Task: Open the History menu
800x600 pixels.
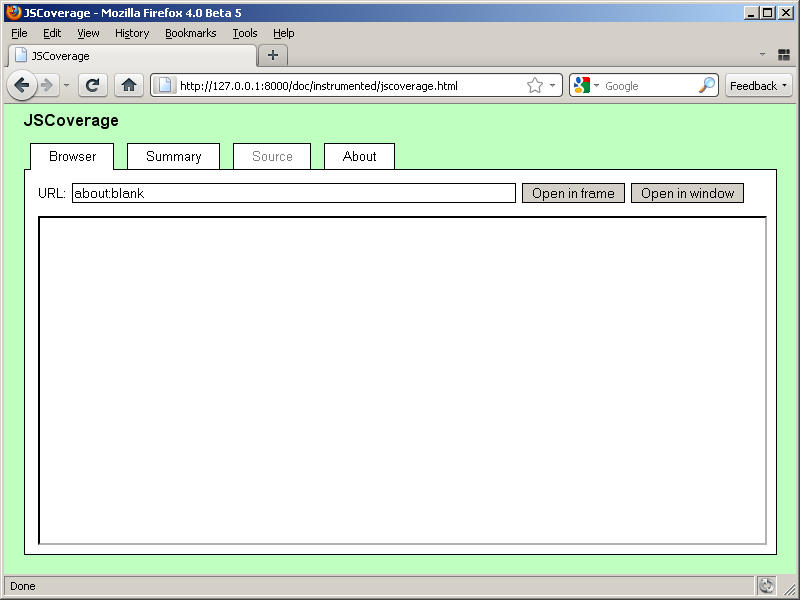Action: coord(132,33)
